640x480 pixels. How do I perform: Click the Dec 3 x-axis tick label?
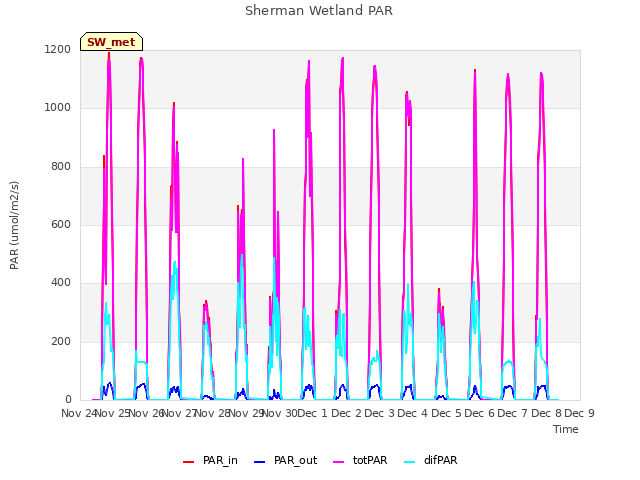click(x=379, y=413)
